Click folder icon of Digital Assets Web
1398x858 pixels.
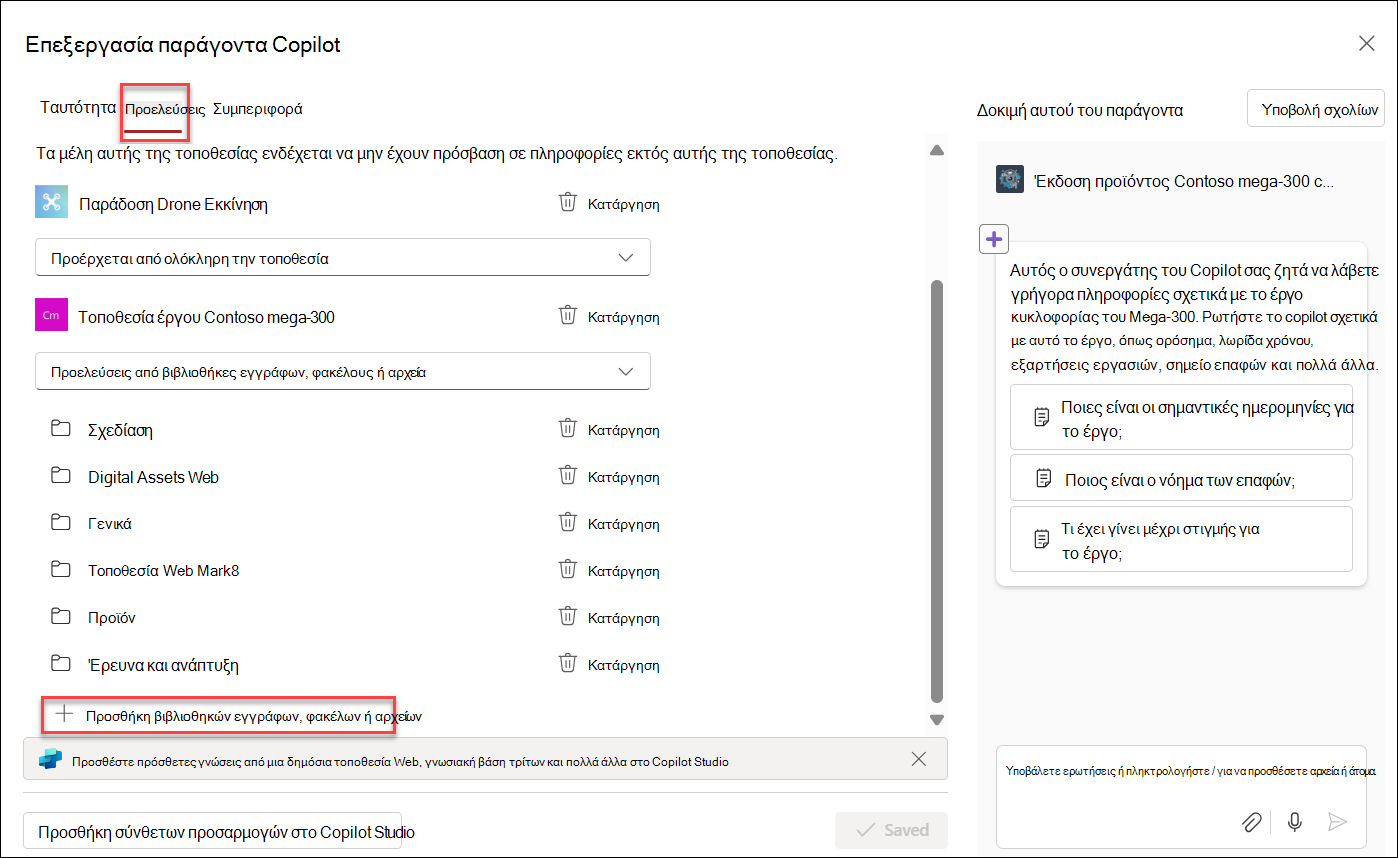point(61,476)
